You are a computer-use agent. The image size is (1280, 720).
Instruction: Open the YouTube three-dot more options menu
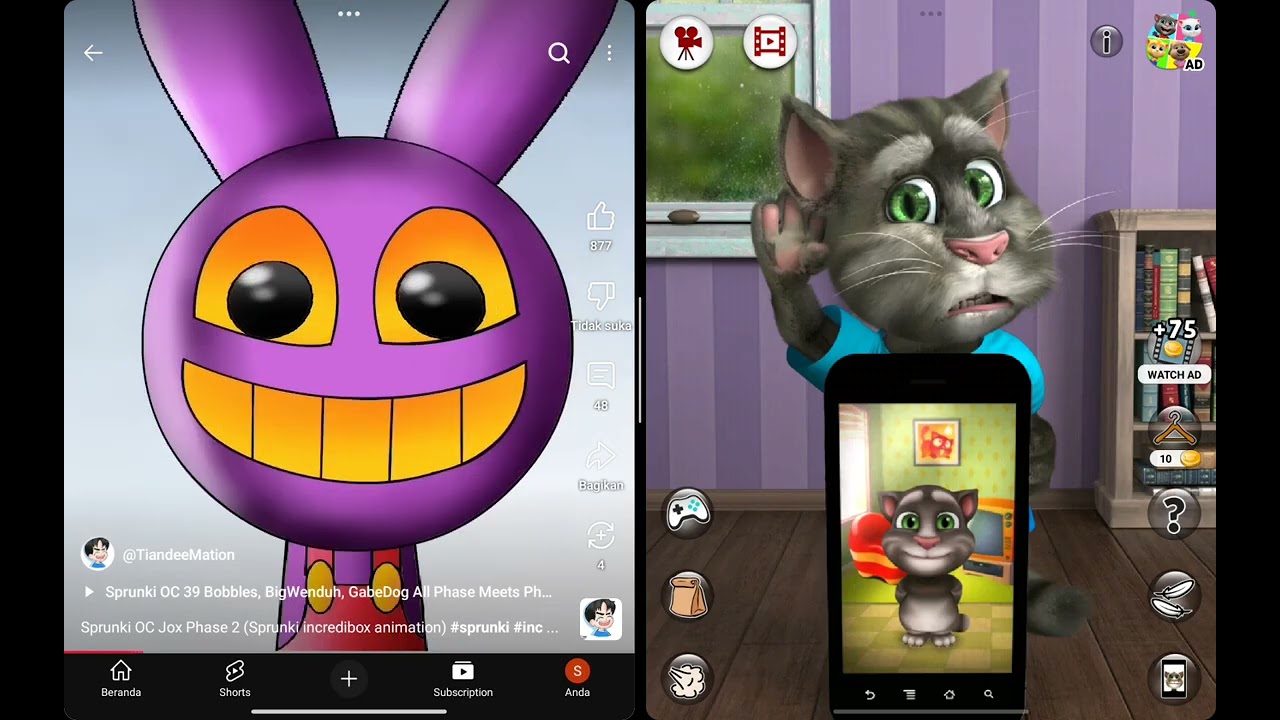[x=609, y=53]
